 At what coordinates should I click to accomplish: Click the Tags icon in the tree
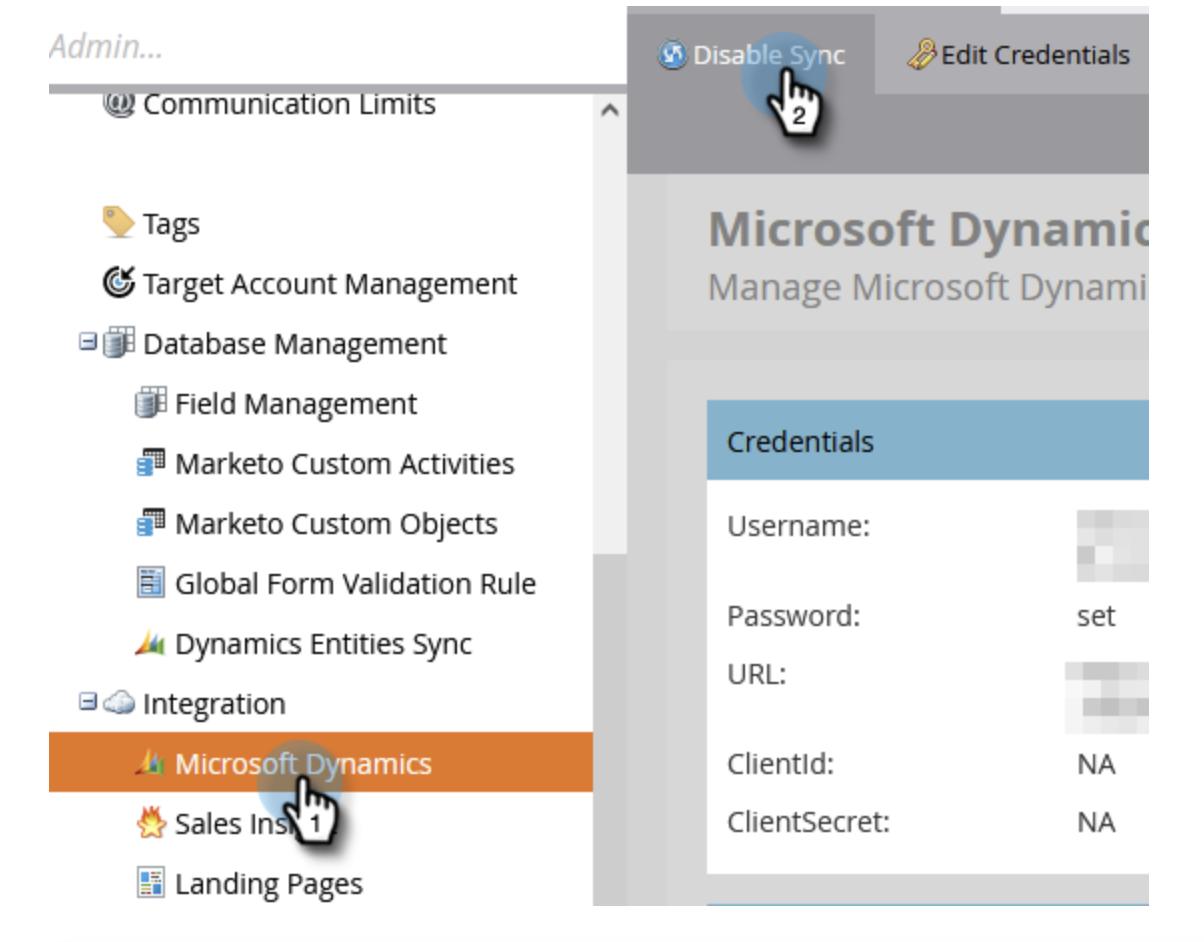pyautogui.click(x=119, y=223)
